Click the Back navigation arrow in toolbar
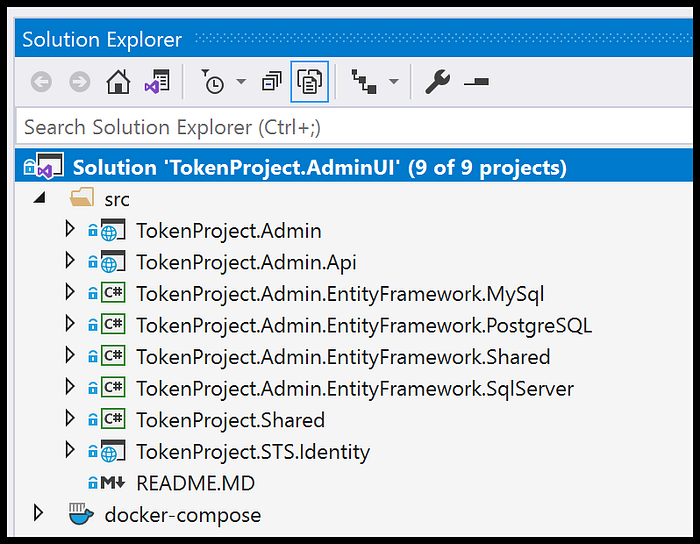The height and width of the screenshot is (544, 700). click(42, 82)
